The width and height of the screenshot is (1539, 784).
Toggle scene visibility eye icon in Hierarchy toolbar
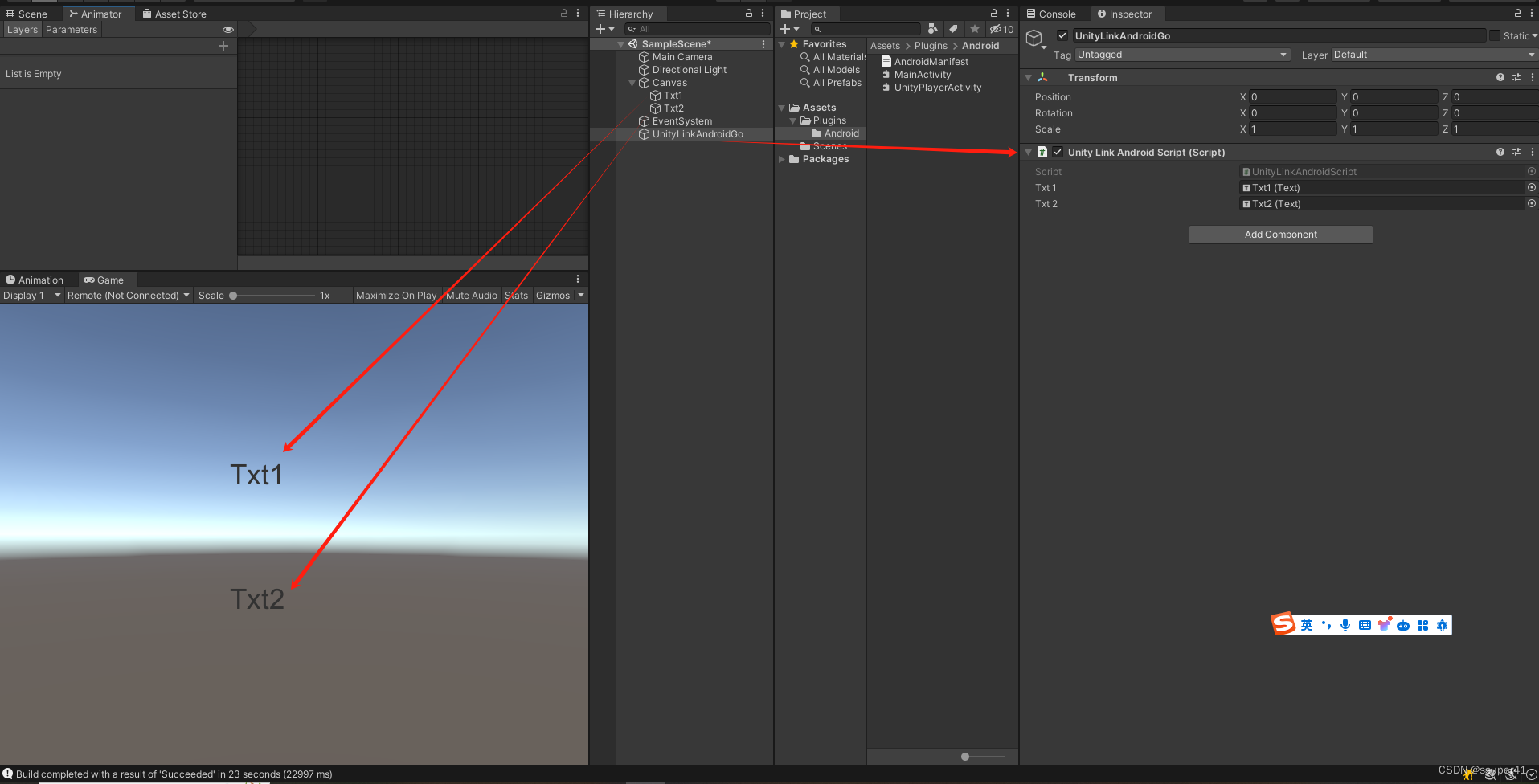pos(228,29)
